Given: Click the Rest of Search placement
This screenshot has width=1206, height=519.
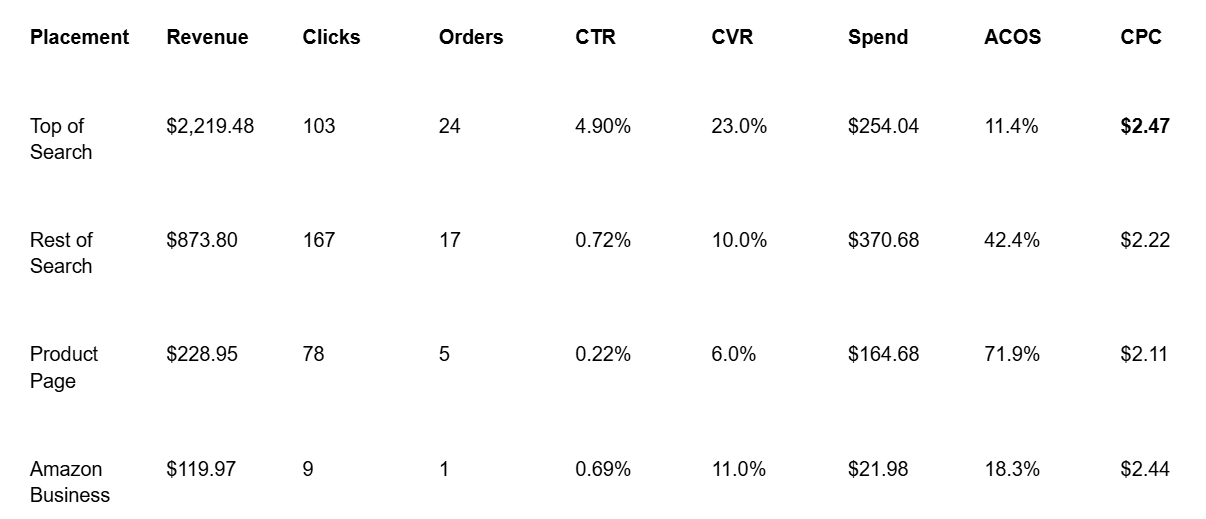Looking at the screenshot, I should point(61,253).
